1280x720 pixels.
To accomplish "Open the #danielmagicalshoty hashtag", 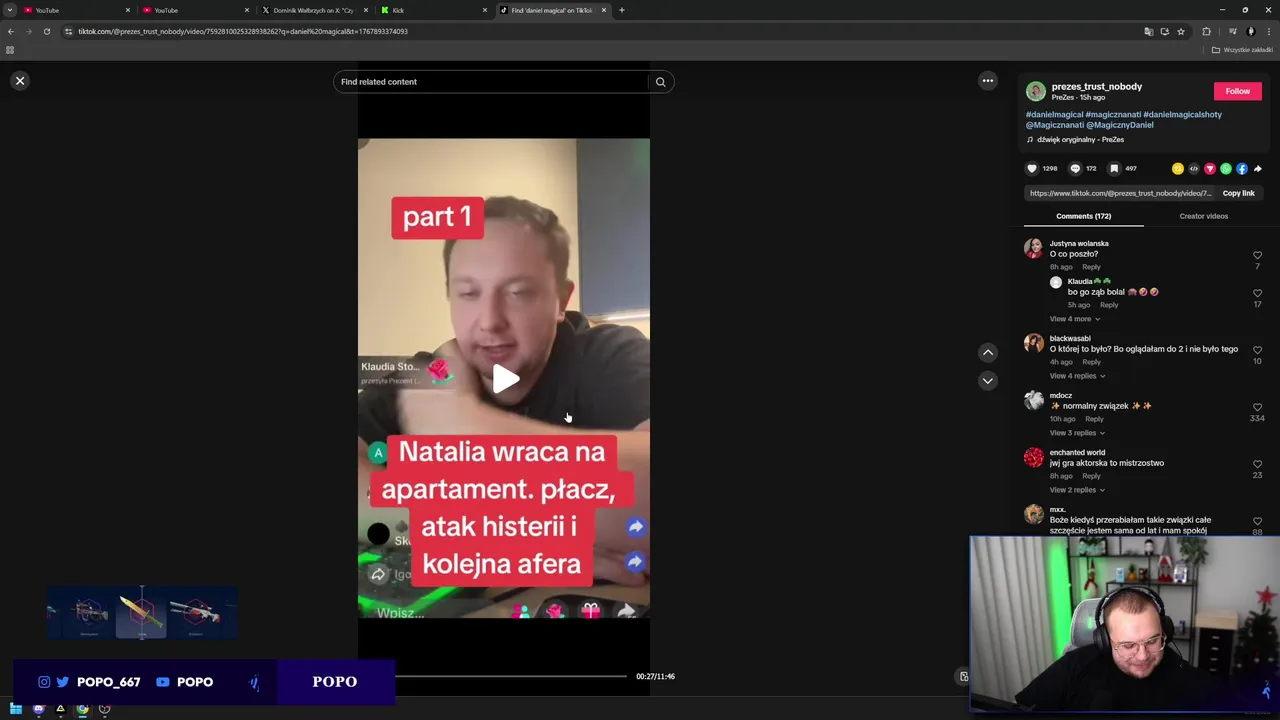I will 1182,114.
